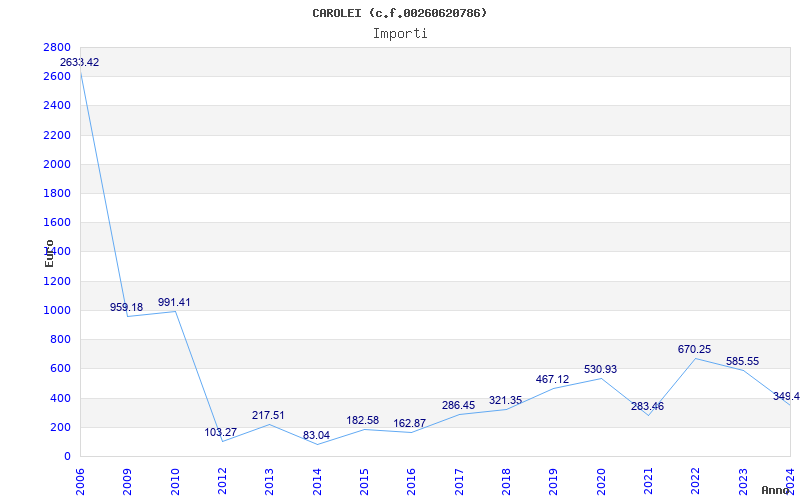The image size is (800, 500).
Task: Click the 321.35 data label
Action: 505,401
